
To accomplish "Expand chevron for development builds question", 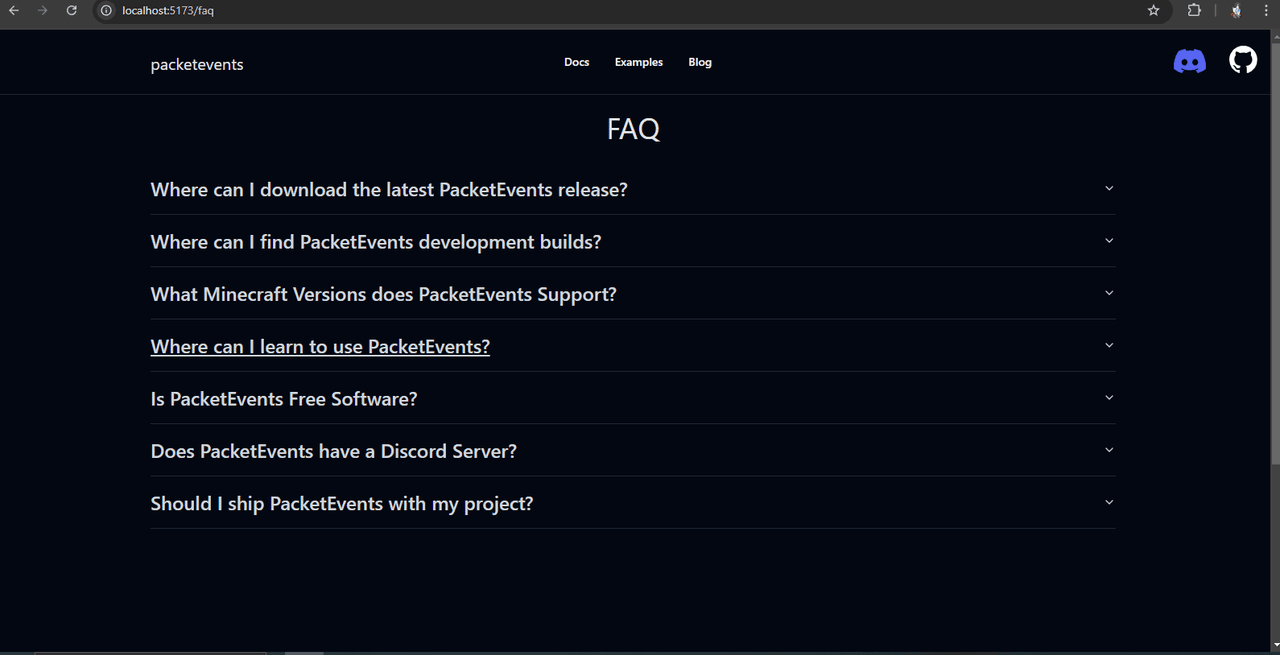I will tap(1108, 241).
